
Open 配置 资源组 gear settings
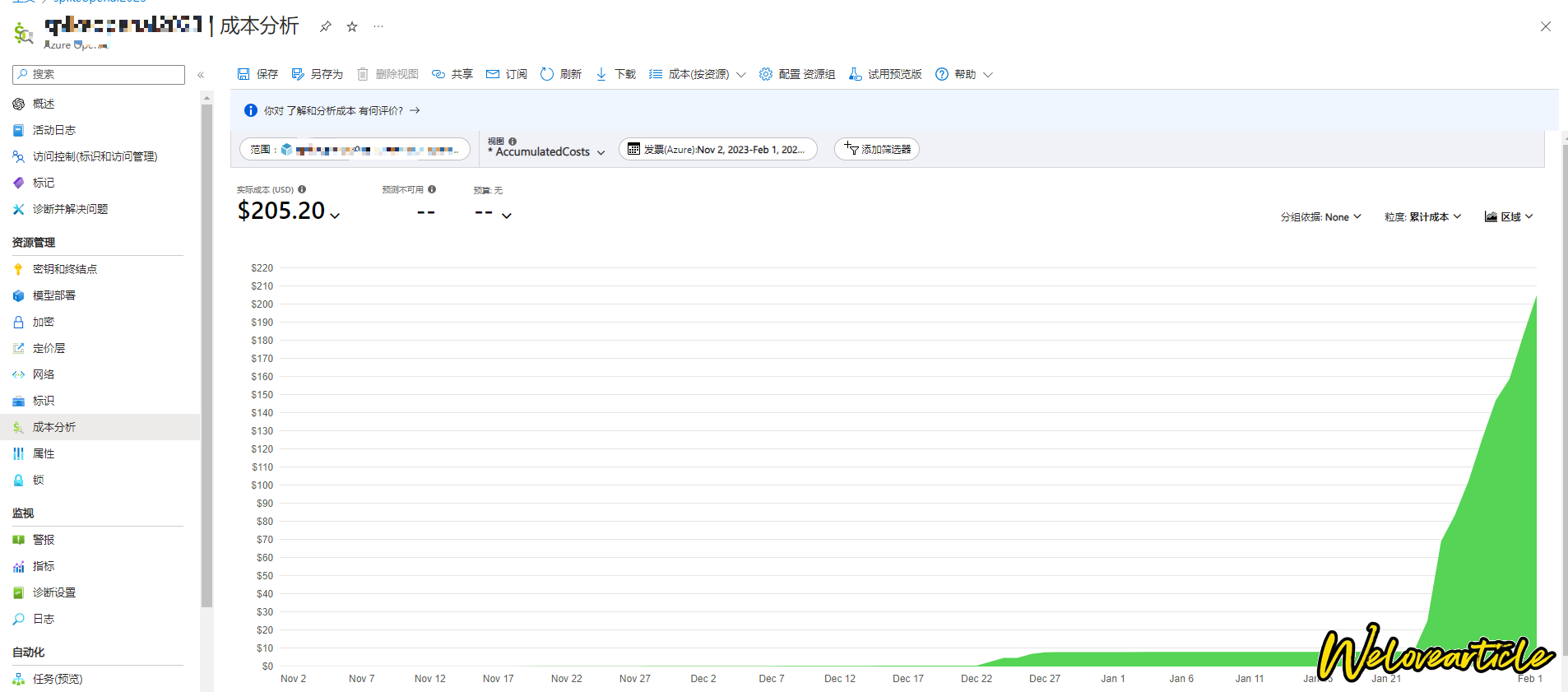click(x=766, y=74)
